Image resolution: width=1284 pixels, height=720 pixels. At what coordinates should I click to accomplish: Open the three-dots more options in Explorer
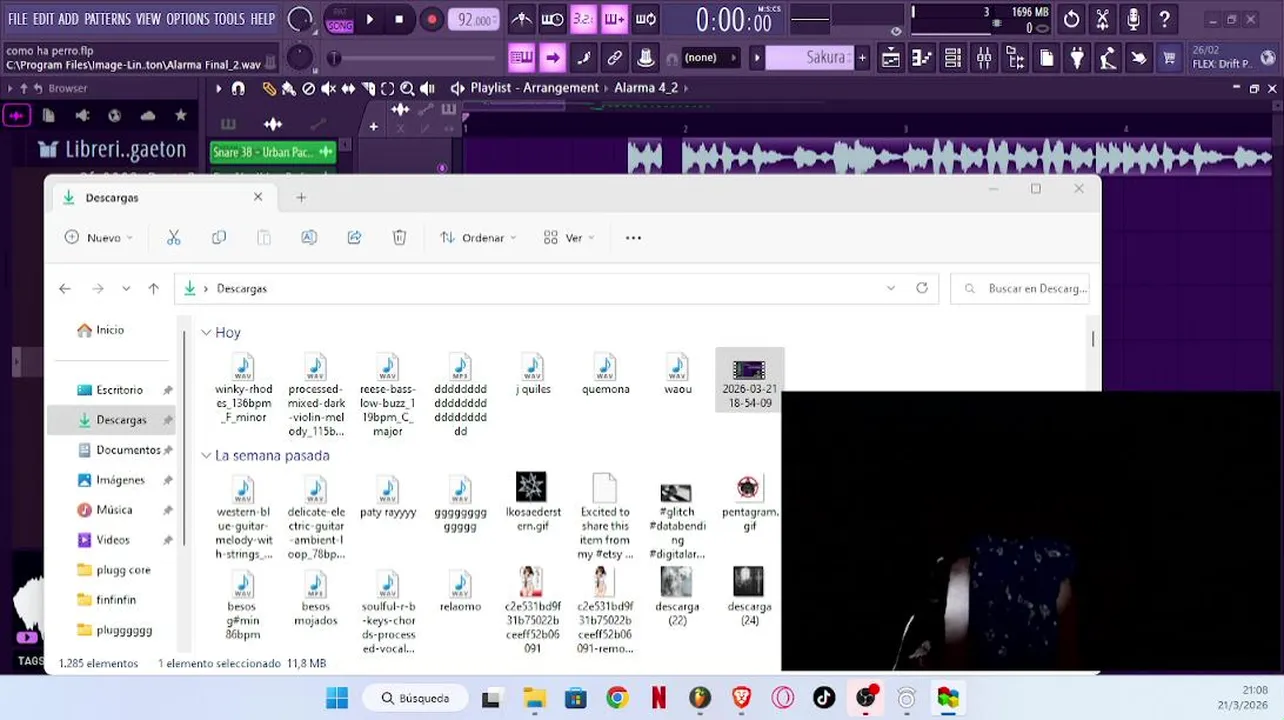(633, 238)
